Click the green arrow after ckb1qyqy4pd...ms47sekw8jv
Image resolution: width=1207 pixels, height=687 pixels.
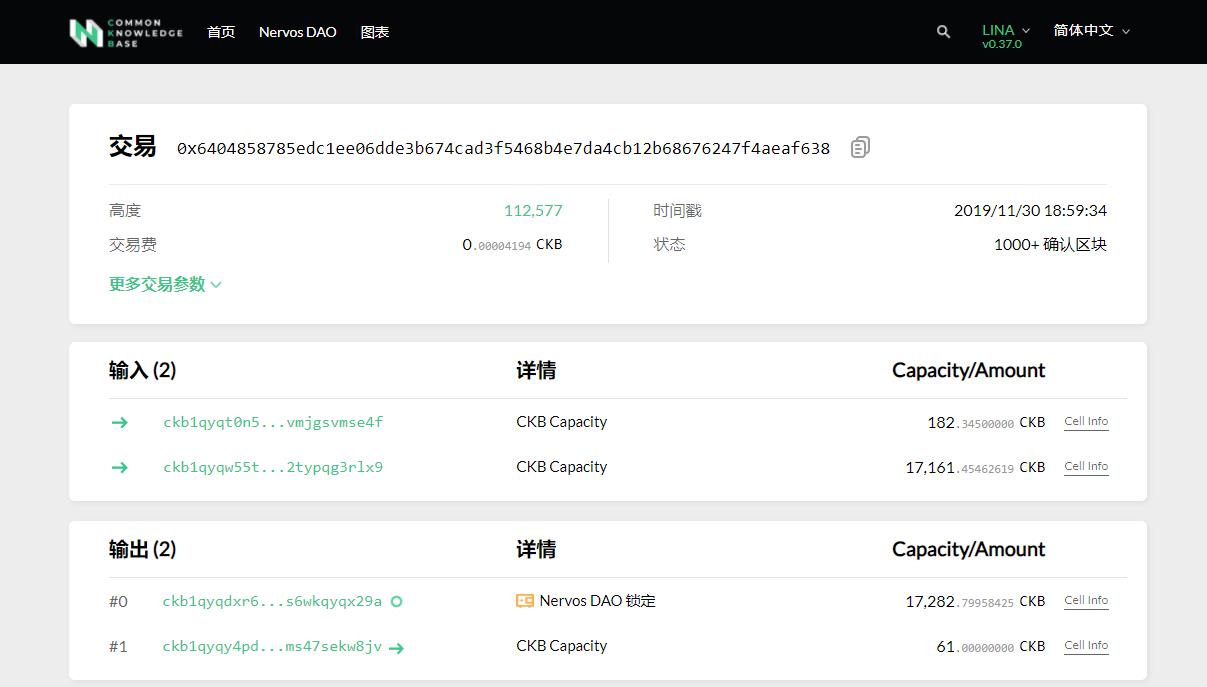[x=396, y=647]
